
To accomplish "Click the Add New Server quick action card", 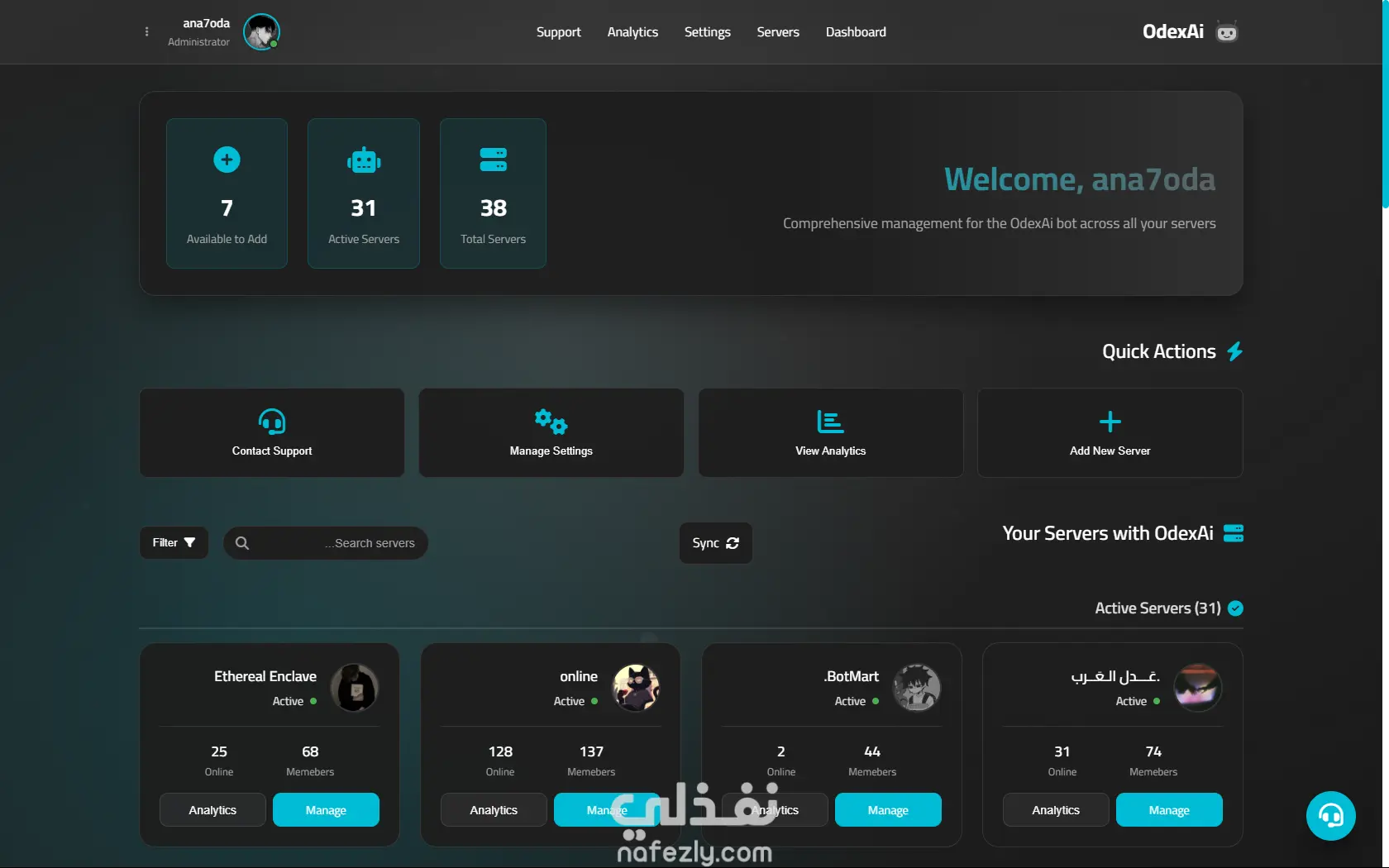I will (x=1110, y=433).
